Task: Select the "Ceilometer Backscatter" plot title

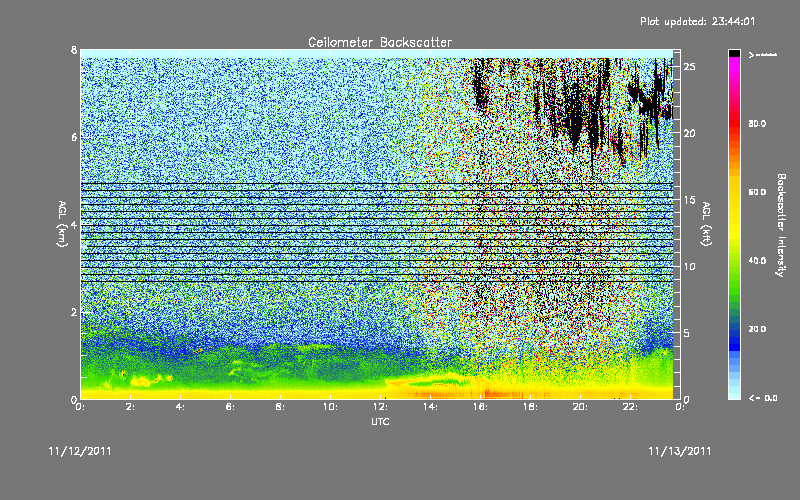Action: [380, 42]
